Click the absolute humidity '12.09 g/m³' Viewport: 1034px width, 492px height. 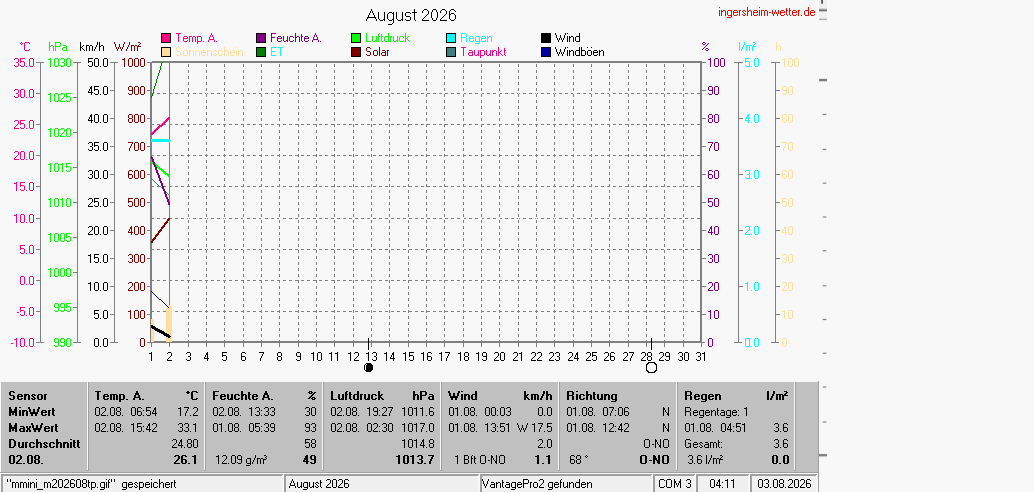241,460
